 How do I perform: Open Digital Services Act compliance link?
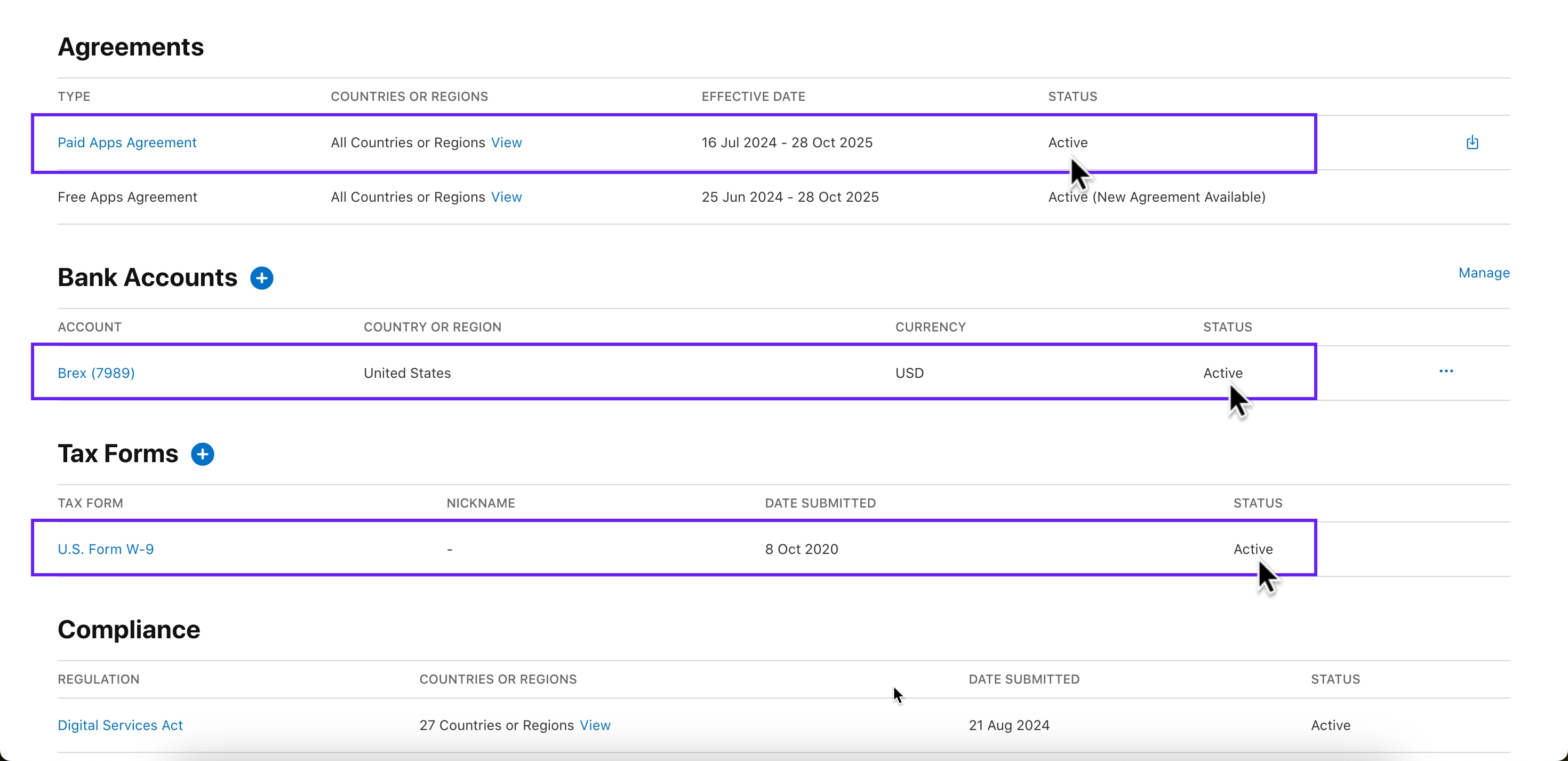120,725
